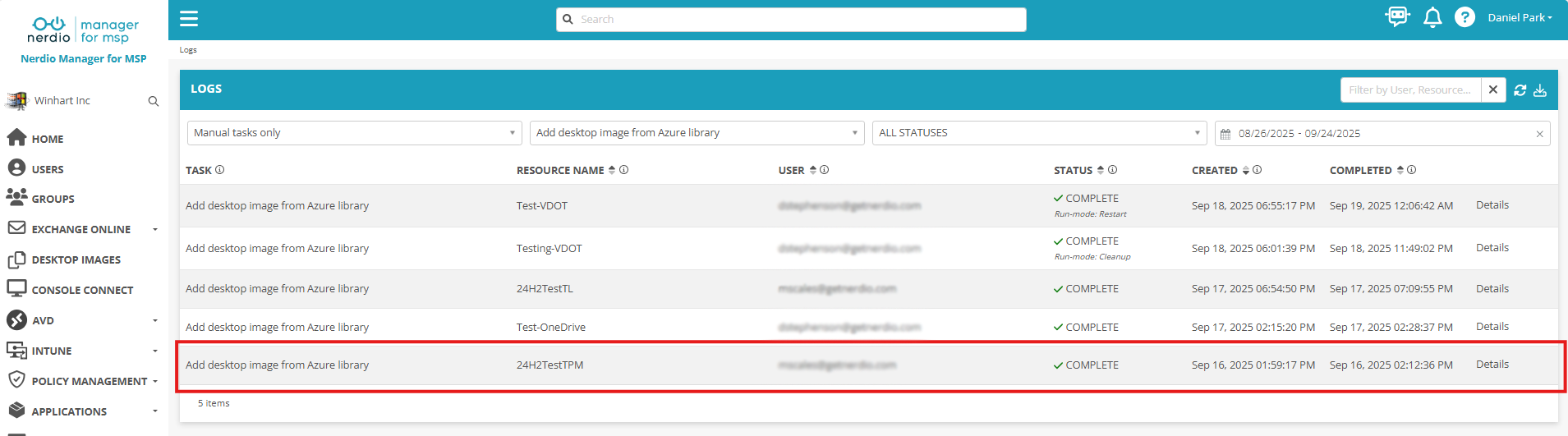This screenshot has height=436, width=1568.
Task: Click the chat assistant icon
Action: pyautogui.click(x=1397, y=16)
